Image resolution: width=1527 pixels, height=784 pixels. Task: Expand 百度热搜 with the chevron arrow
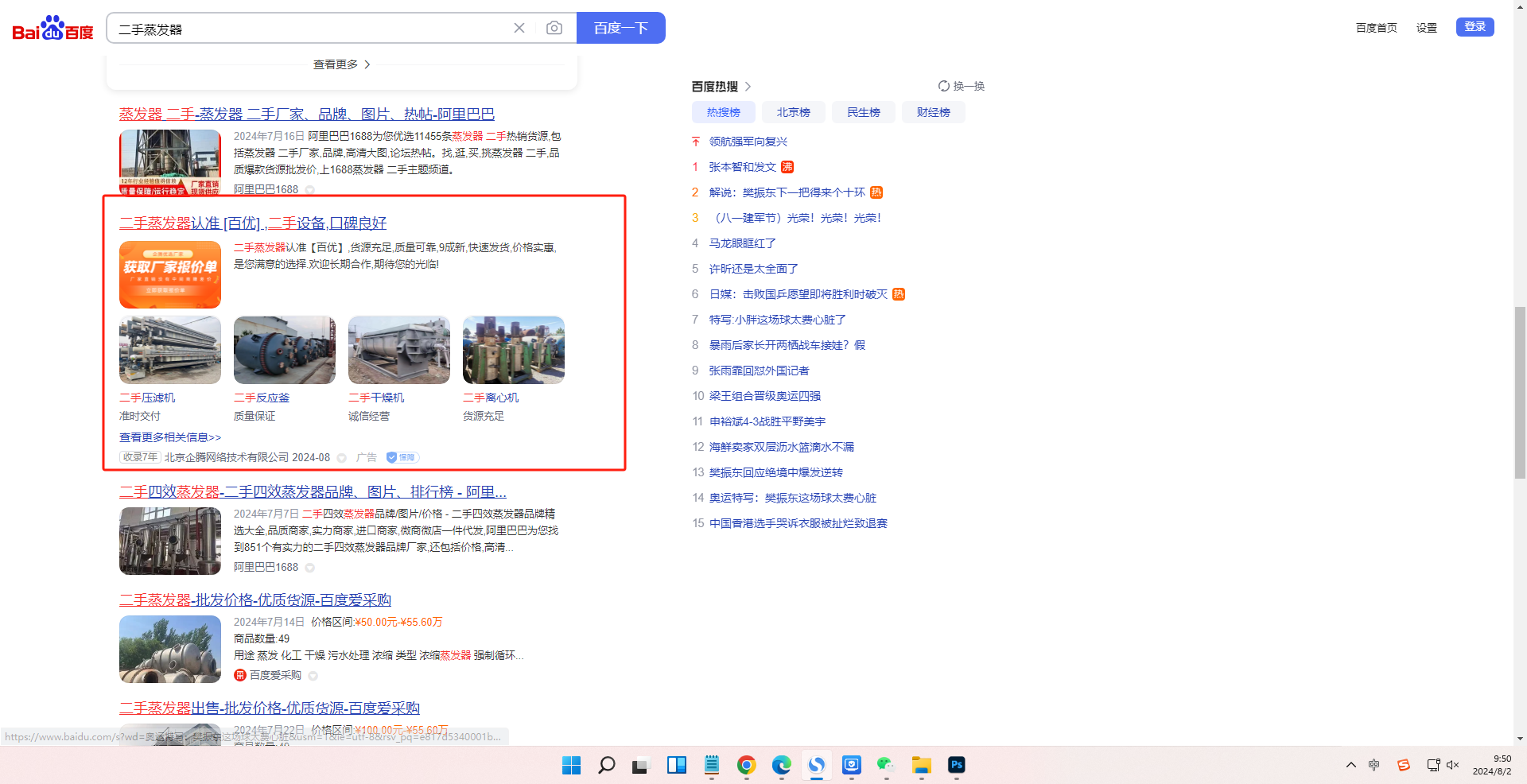(748, 86)
